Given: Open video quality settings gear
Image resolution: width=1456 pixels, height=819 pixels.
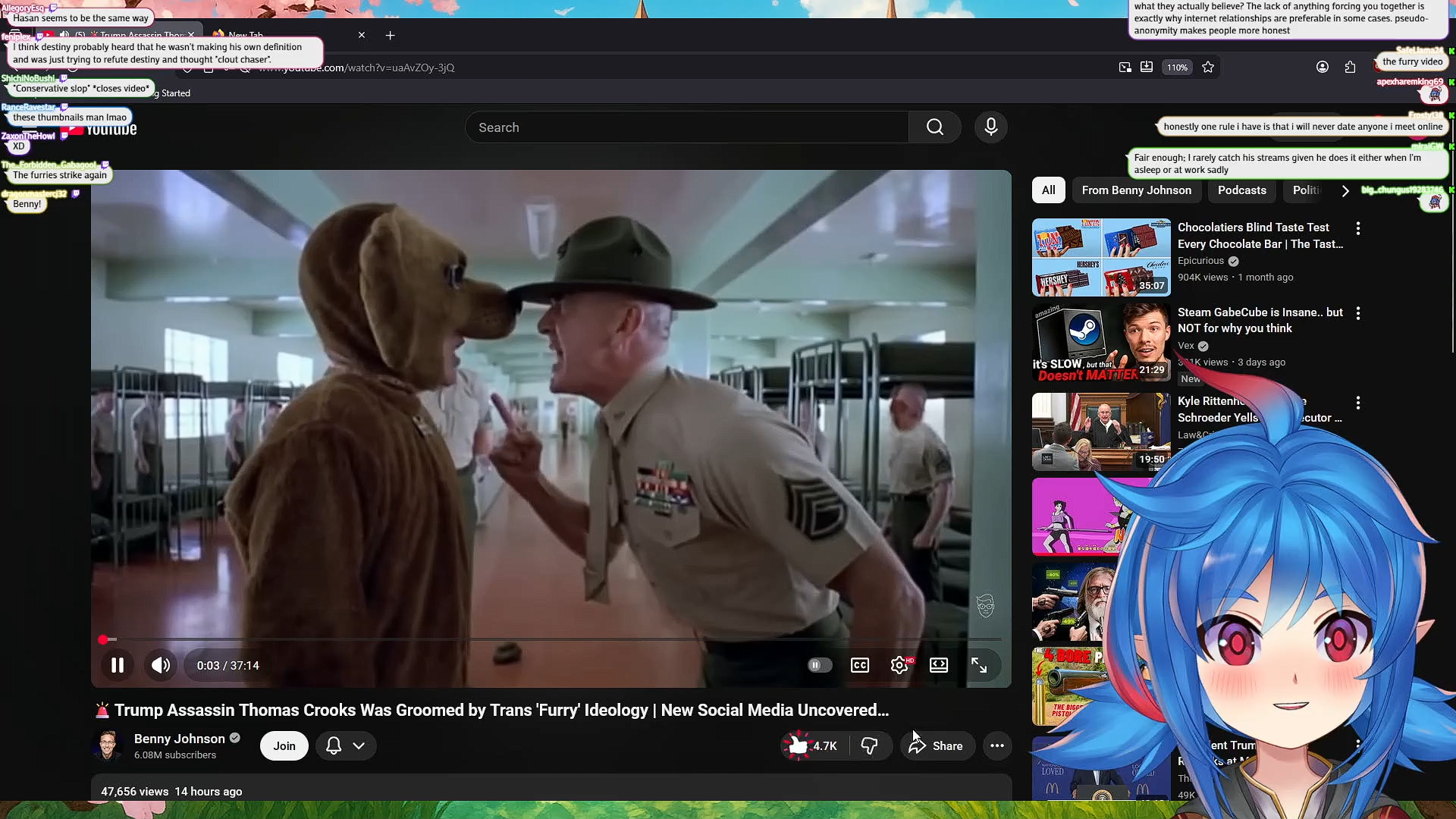Looking at the screenshot, I should click(x=899, y=665).
